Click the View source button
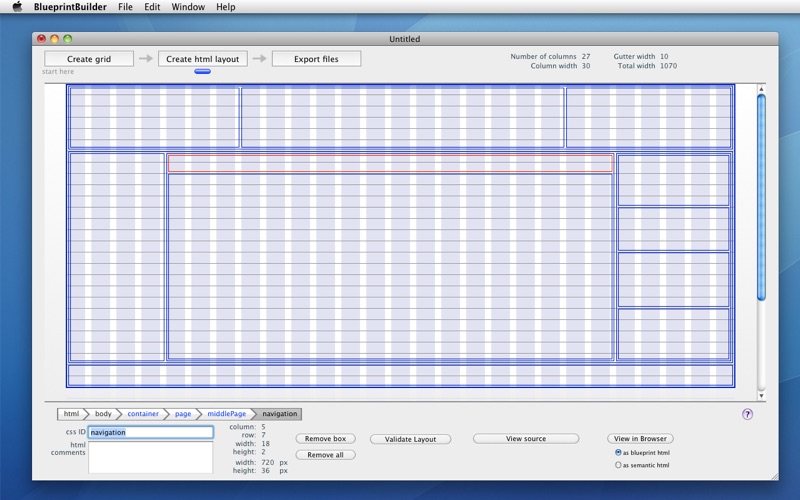This screenshot has height=500, width=800. (x=526, y=439)
